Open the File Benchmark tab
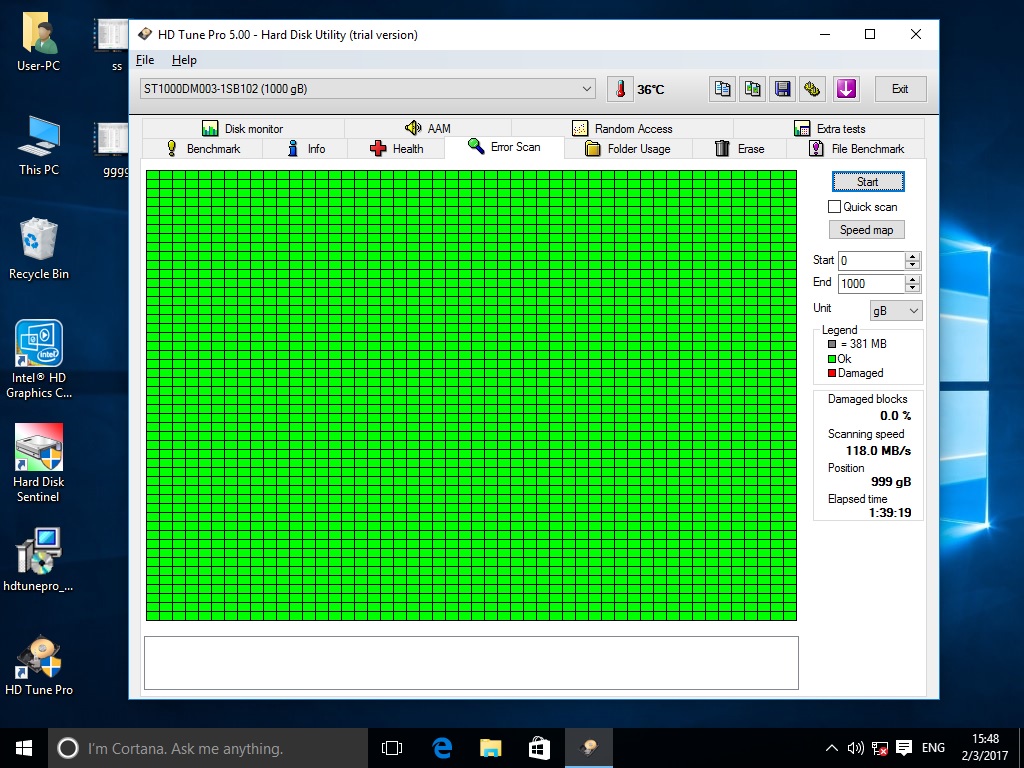The height and width of the screenshot is (768, 1024). 856,148
